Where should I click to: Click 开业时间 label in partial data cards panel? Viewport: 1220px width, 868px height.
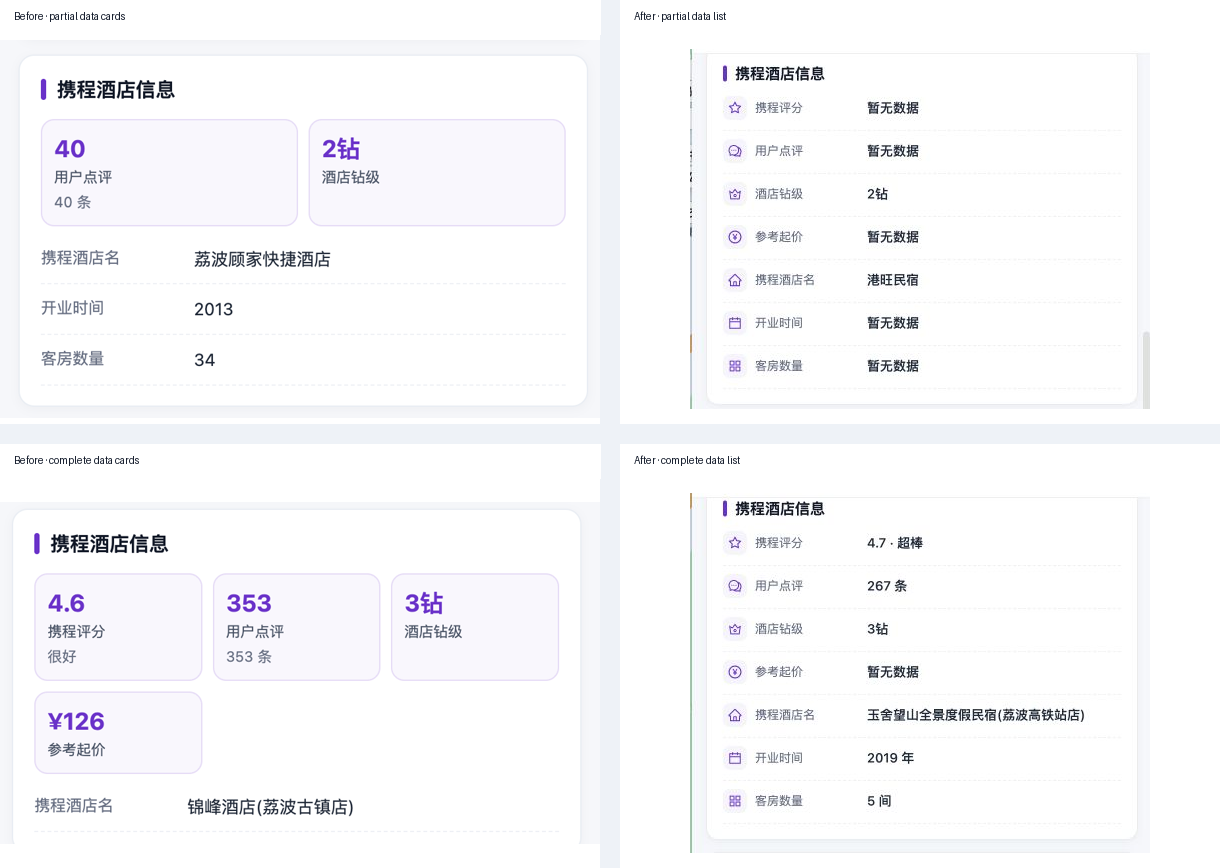point(72,308)
